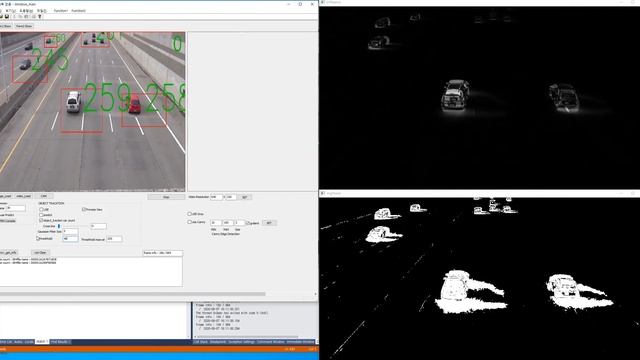Enable the Use Canny checkbox
Image resolution: width=640 pixels, height=360 pixels.
tap(189, 222)
